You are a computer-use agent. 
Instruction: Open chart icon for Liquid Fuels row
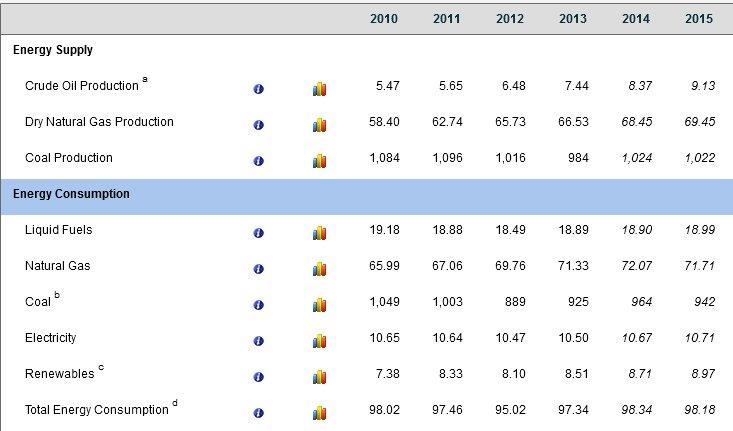coord(319,233)
